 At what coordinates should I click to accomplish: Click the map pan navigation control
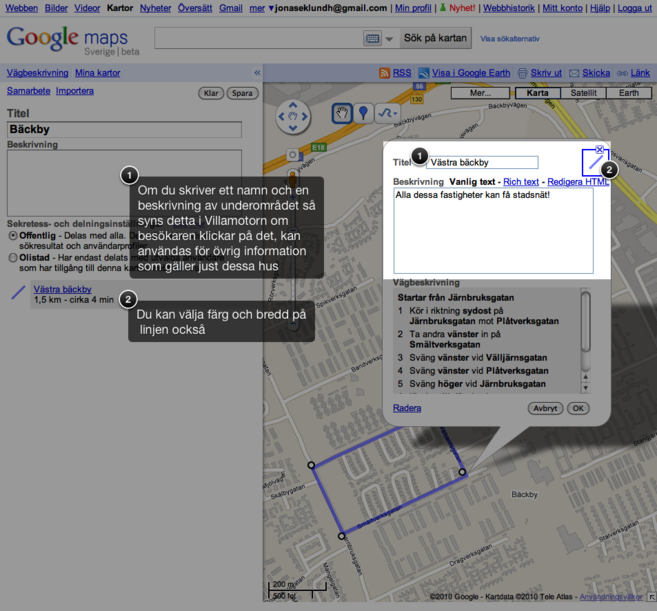click(x=293, y=117)
